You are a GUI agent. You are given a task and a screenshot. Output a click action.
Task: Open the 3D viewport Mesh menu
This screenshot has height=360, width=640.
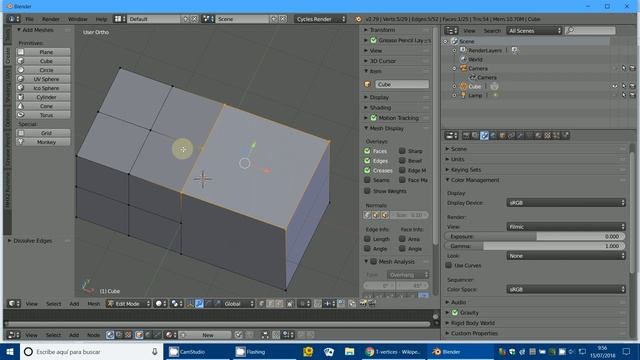(x=93, y=304)
